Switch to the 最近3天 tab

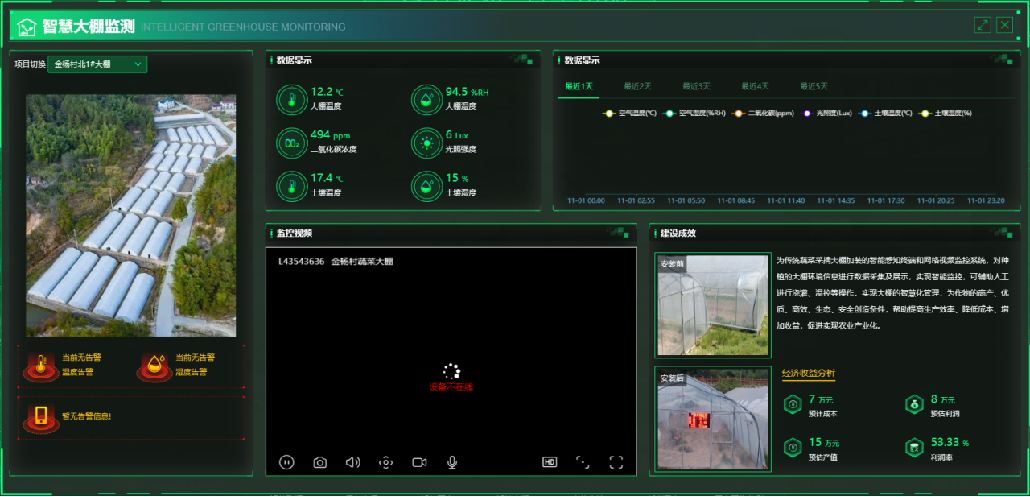(x=697, y=86)
